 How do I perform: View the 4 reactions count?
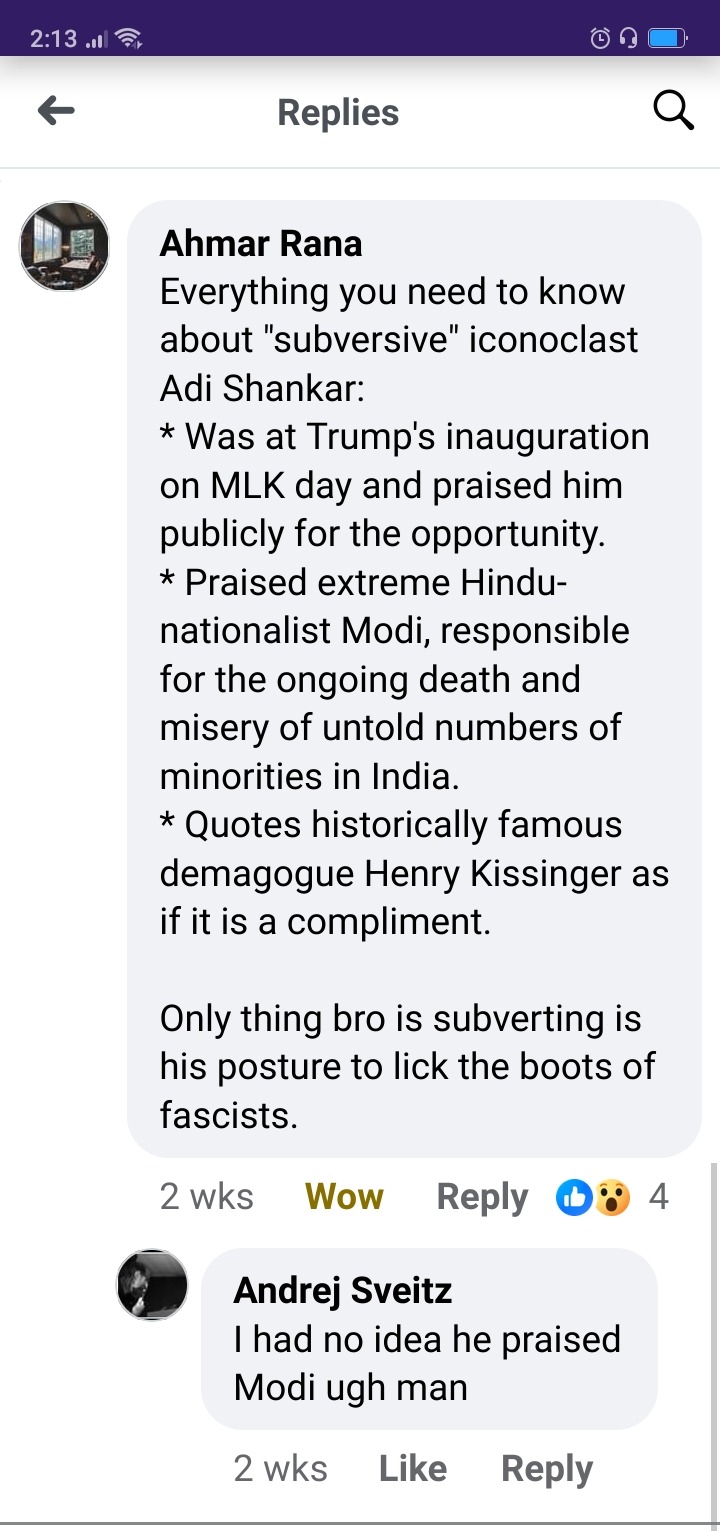pyautogui.click(x=658, y=1197)
